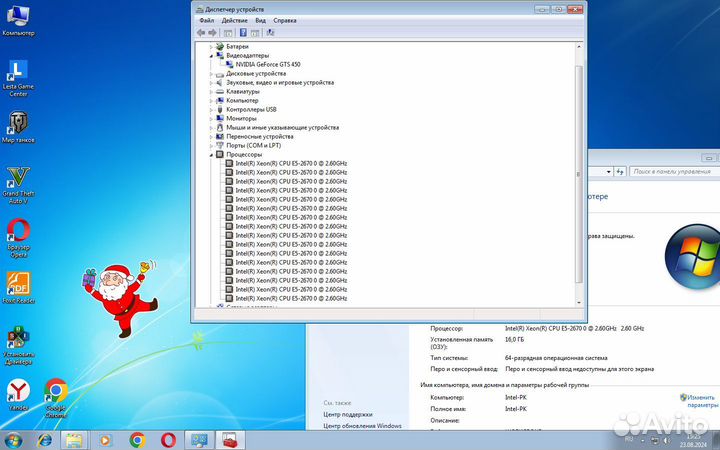Click the Back arrow in Device Manager toolbar

point(201,32)
